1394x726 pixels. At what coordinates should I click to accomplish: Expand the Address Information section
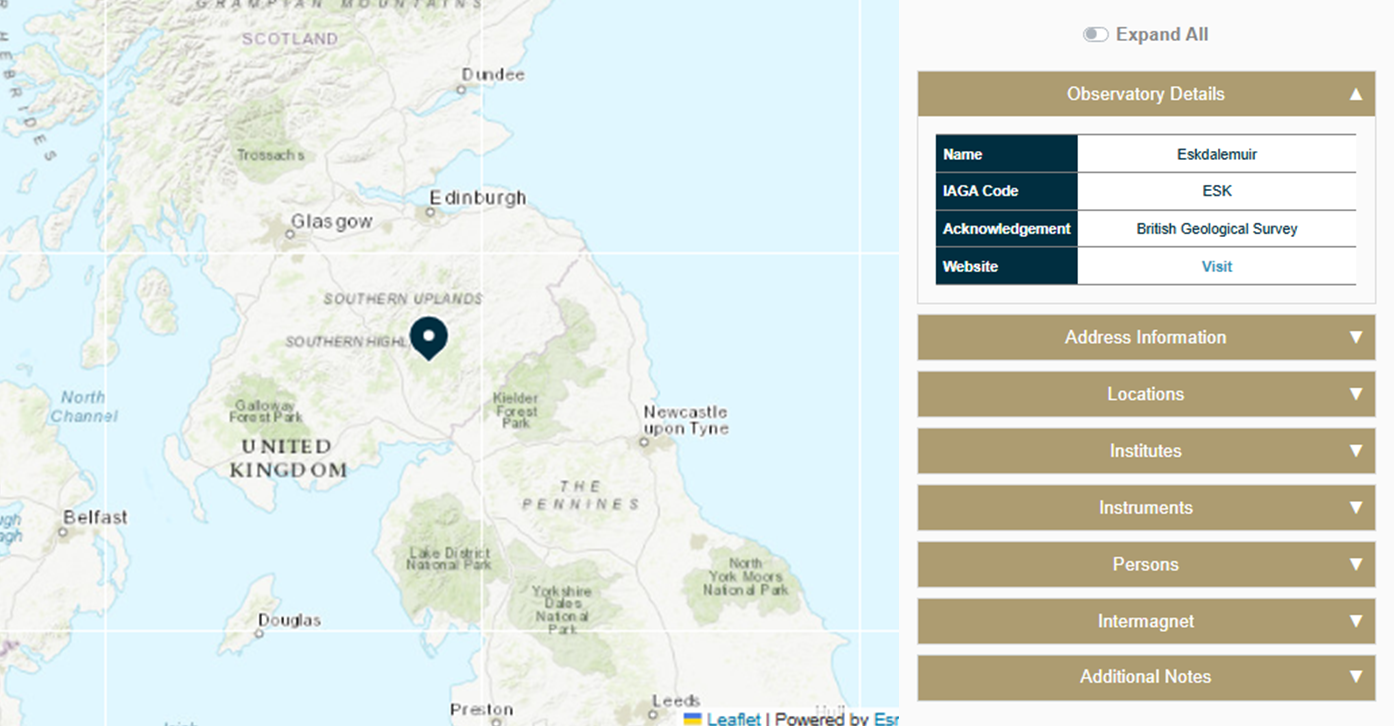(1146, 337)
